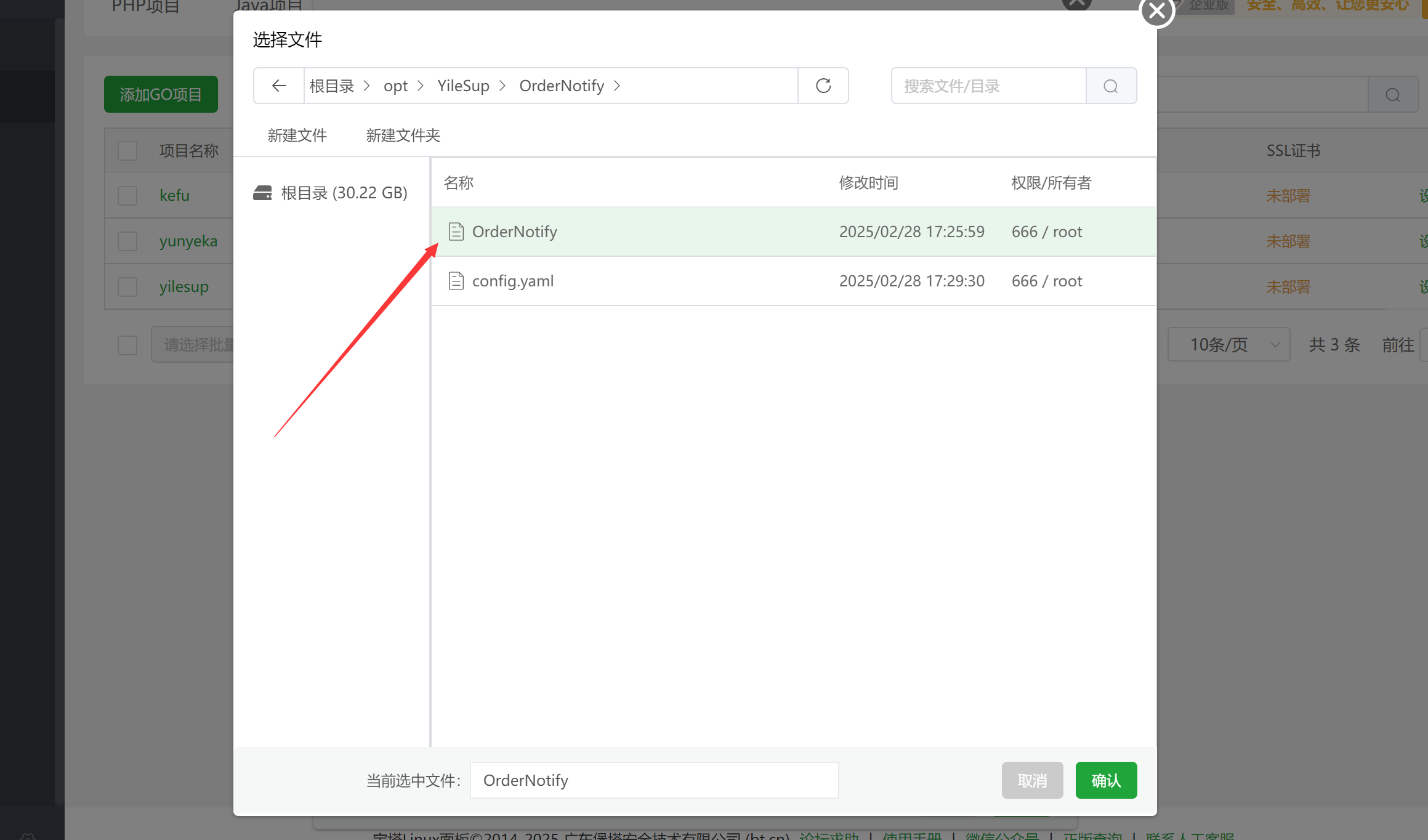1428x840 pixels.
Task: Check the yunyeka project checkbox
Action: [127, 241]
